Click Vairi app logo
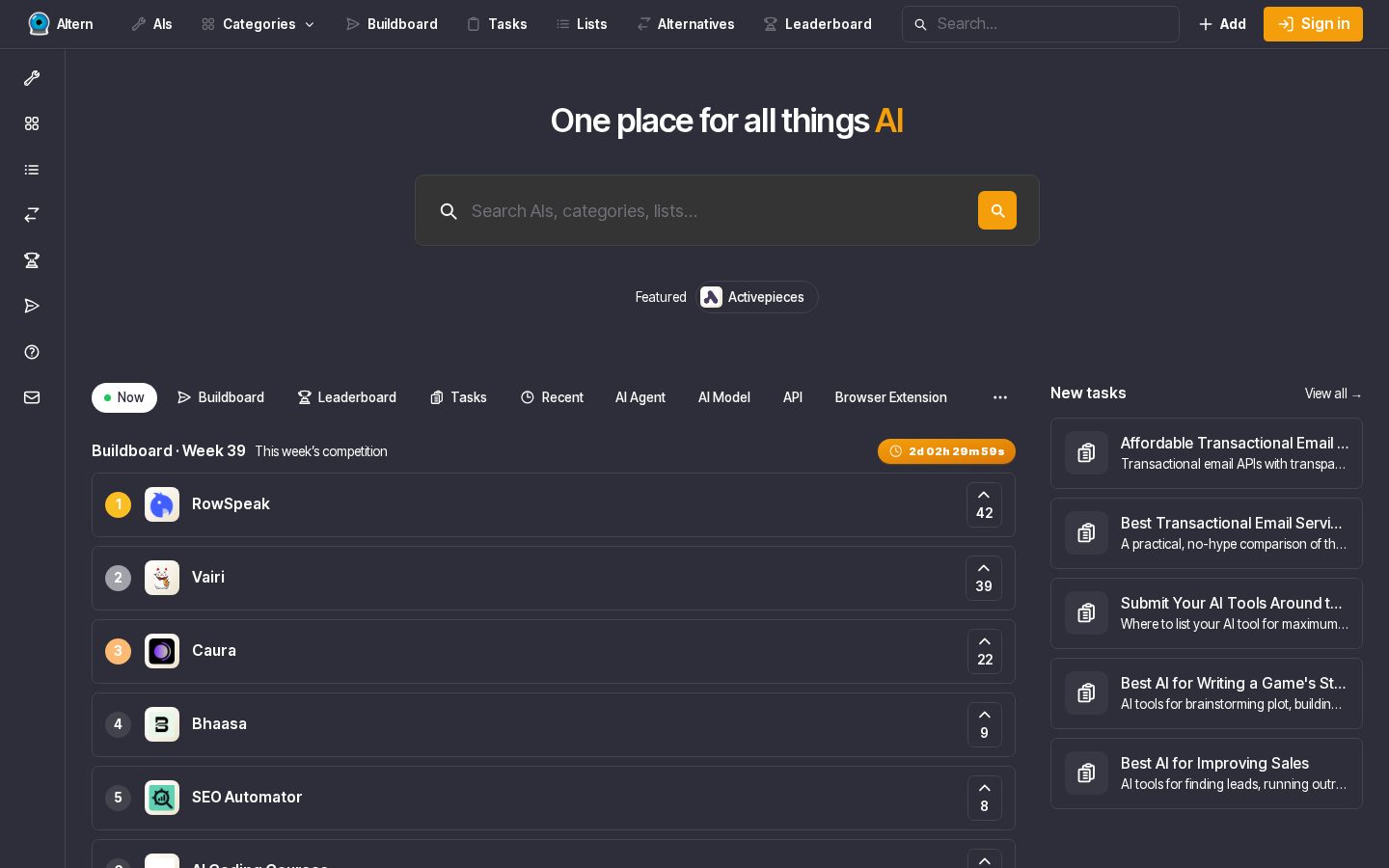The height and width of the screenshot is (868, 1389). pyautogui.click(x=162, y=578)
